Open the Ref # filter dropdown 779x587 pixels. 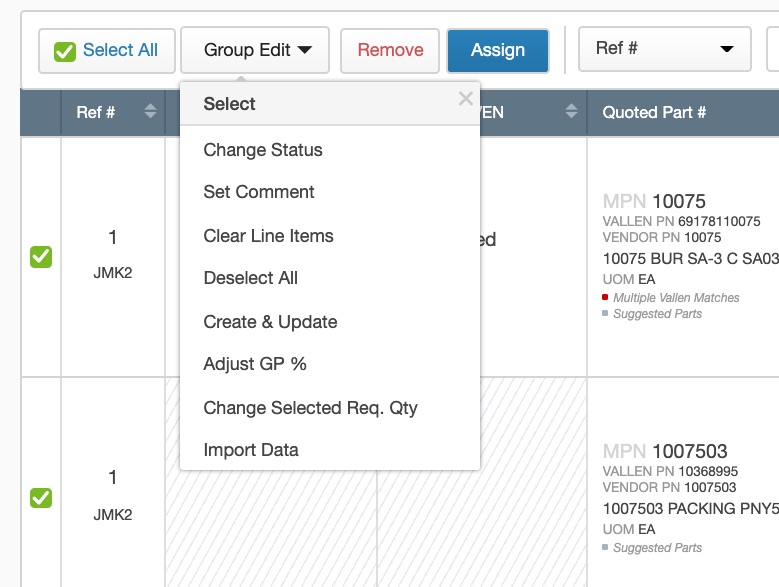pyautogui.click(x=664, y=49)
